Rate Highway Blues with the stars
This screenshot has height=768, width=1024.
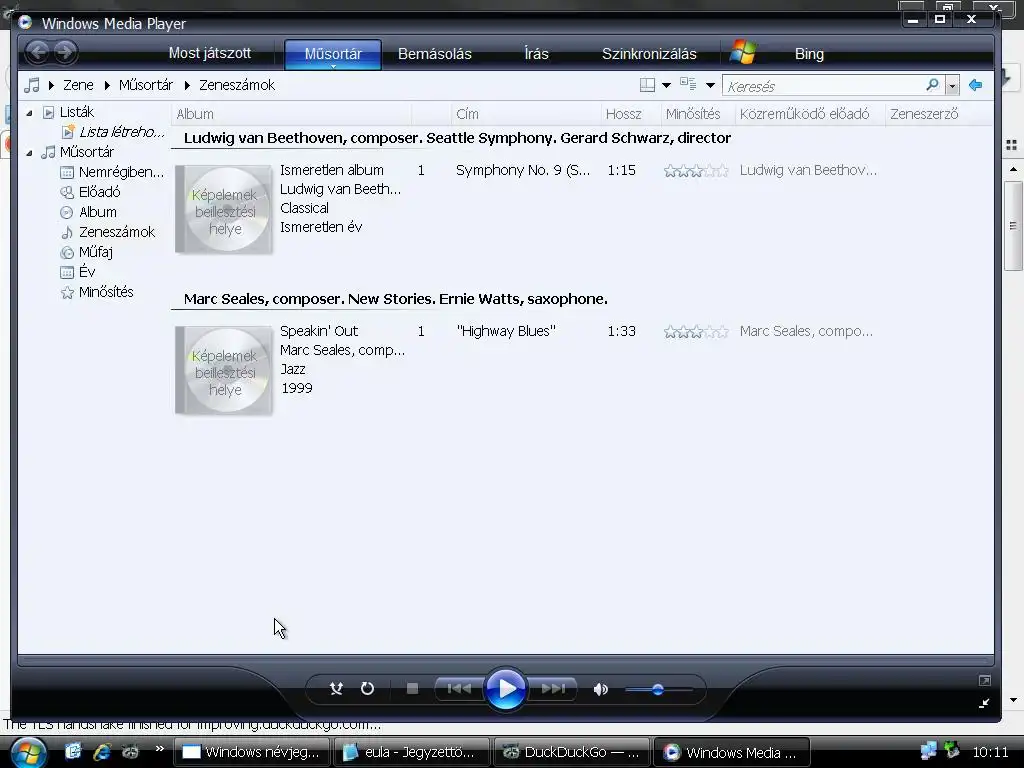[696, 332]
